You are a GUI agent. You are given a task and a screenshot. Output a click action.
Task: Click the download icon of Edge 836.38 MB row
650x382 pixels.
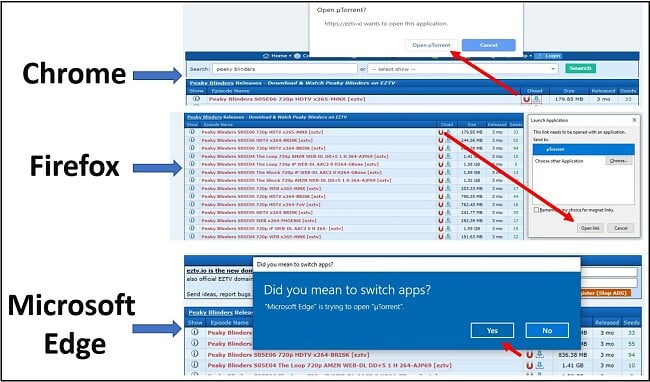click(x=539, y=355)
